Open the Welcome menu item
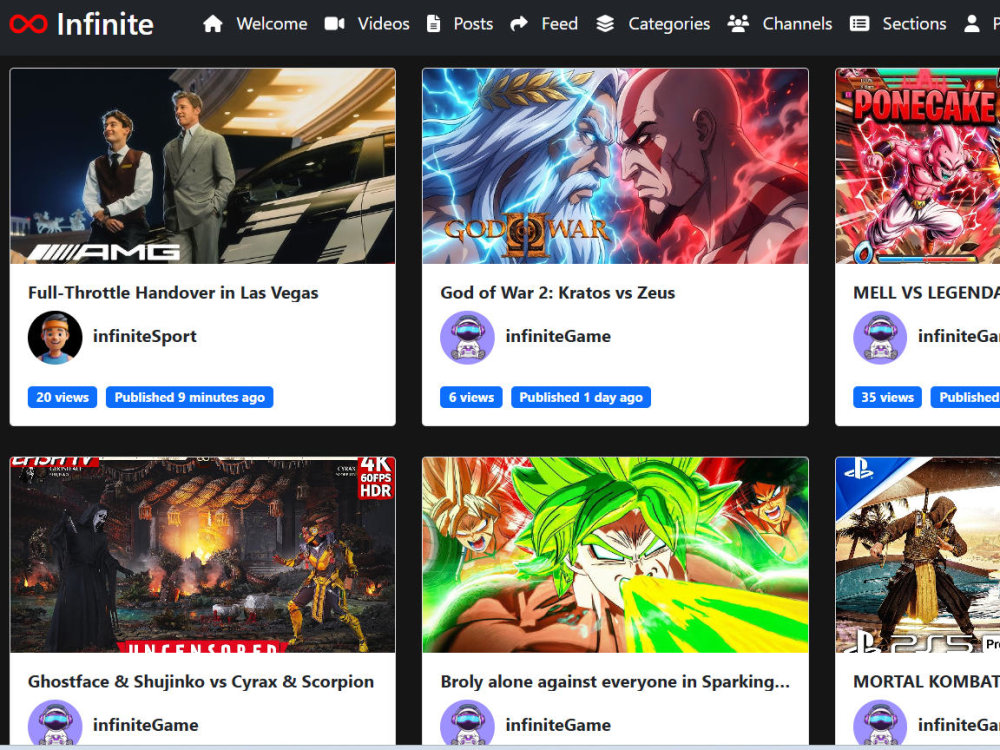Image resolution: width=1000 pixels, height=750 pixels. (272, 24)
